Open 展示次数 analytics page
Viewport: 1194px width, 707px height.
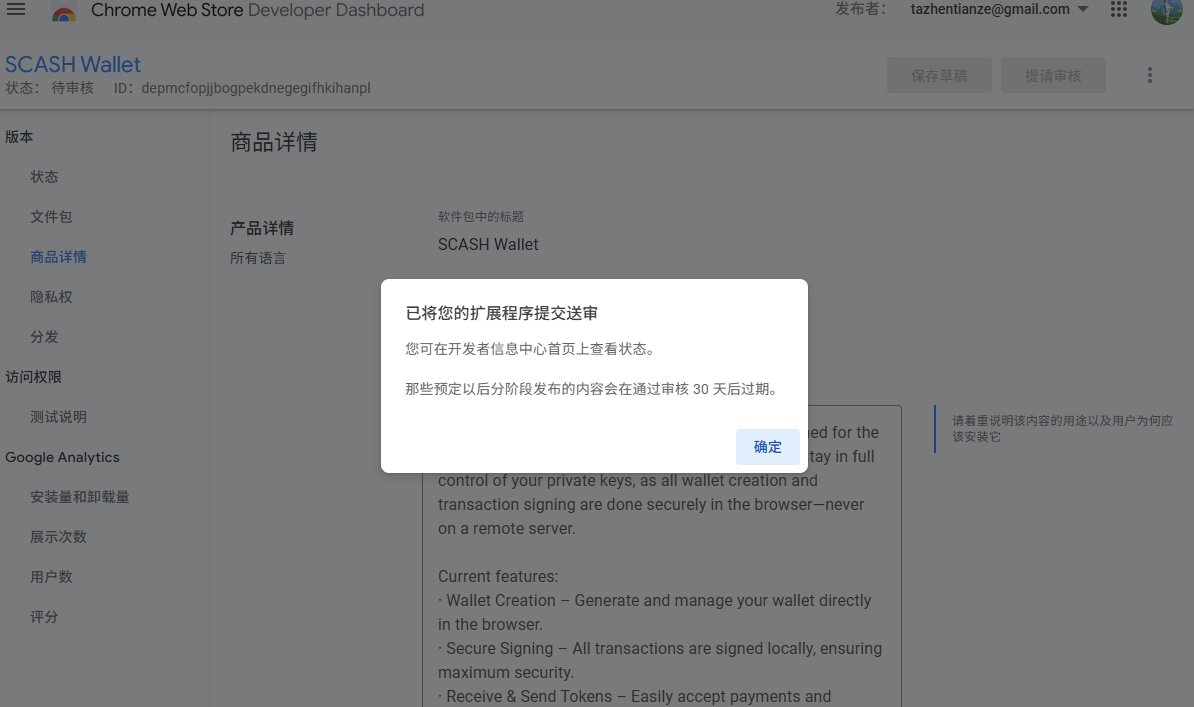point(59,536)
